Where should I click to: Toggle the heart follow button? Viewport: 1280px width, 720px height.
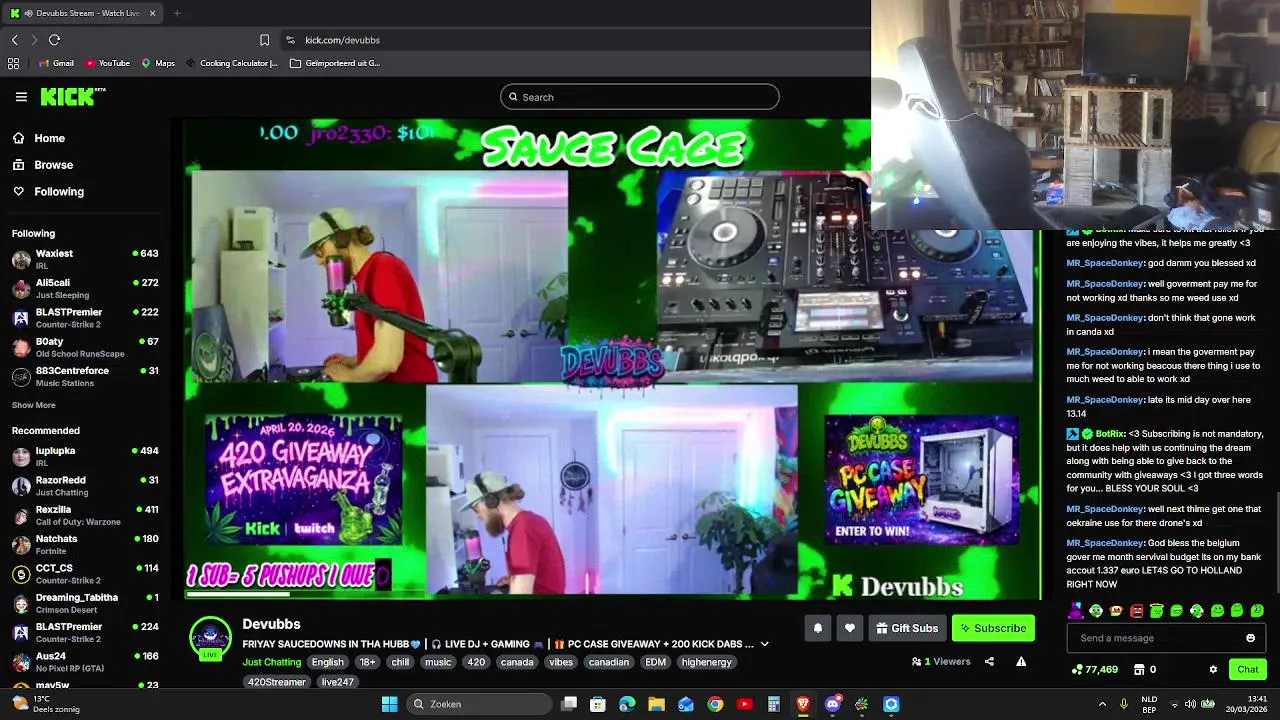(849, 628)
